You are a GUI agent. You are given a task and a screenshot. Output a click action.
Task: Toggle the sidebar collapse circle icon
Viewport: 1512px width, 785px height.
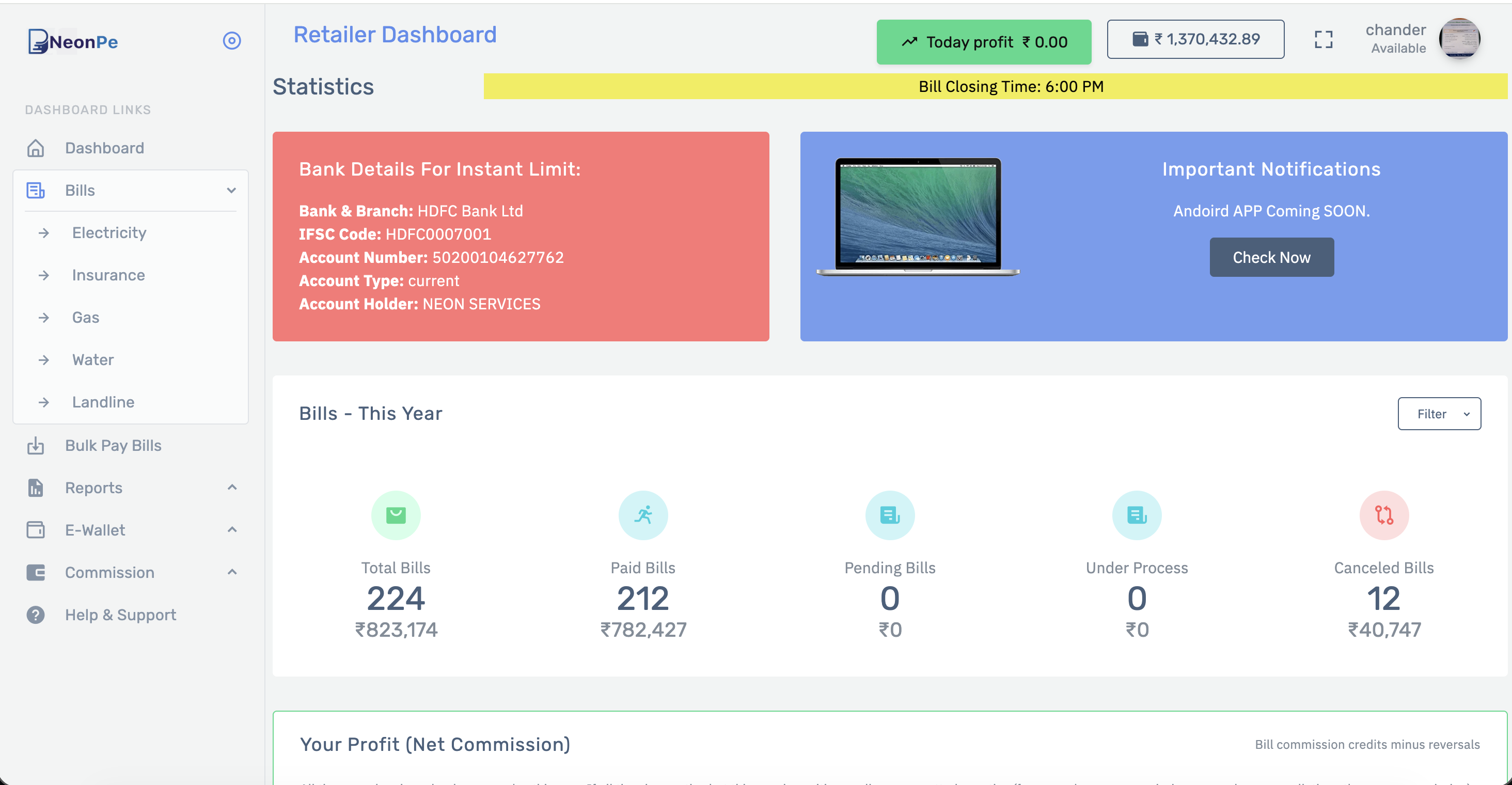tap(232, 40)
